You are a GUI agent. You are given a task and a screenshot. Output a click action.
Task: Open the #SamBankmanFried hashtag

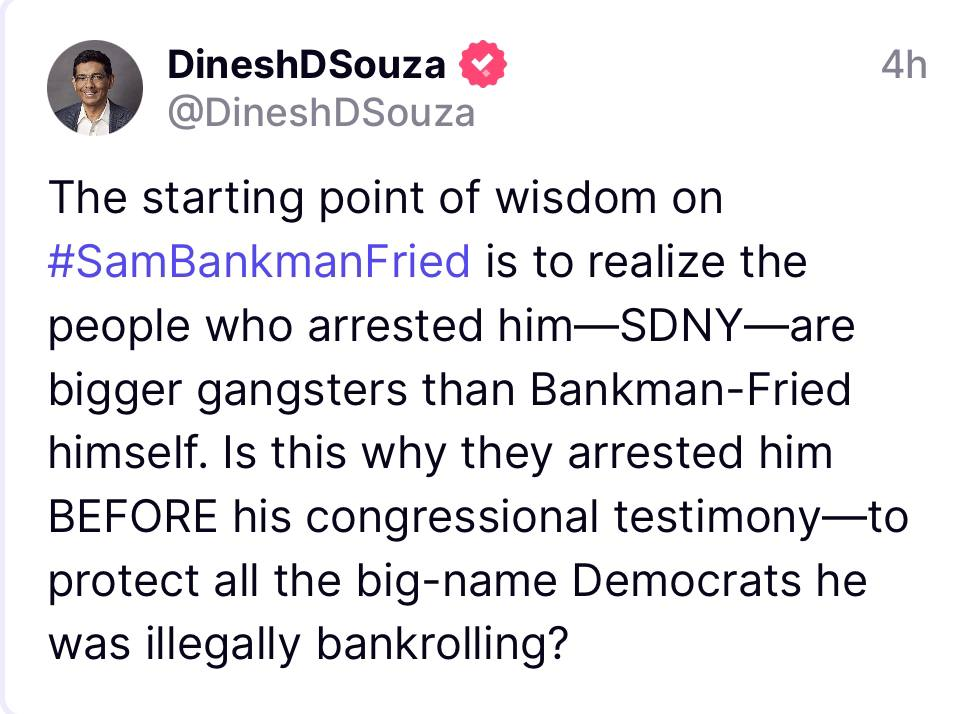tap(258, 262)
